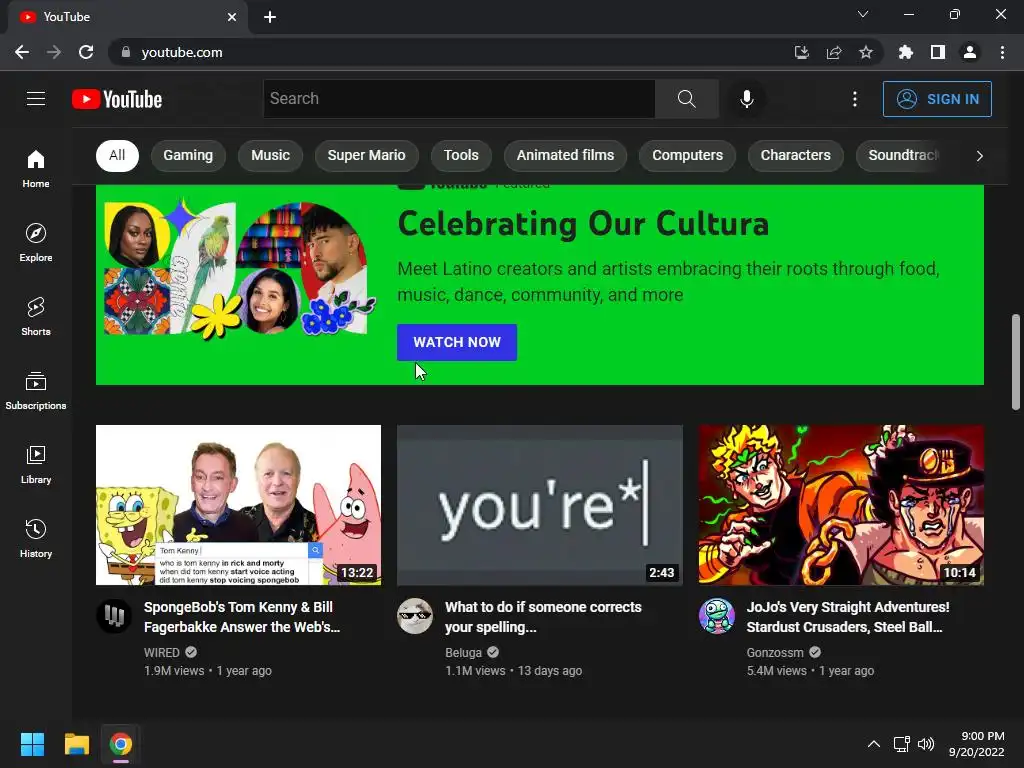Open browser extensions puzzle icon
The image size is (1024, 768).
[905, 52]
